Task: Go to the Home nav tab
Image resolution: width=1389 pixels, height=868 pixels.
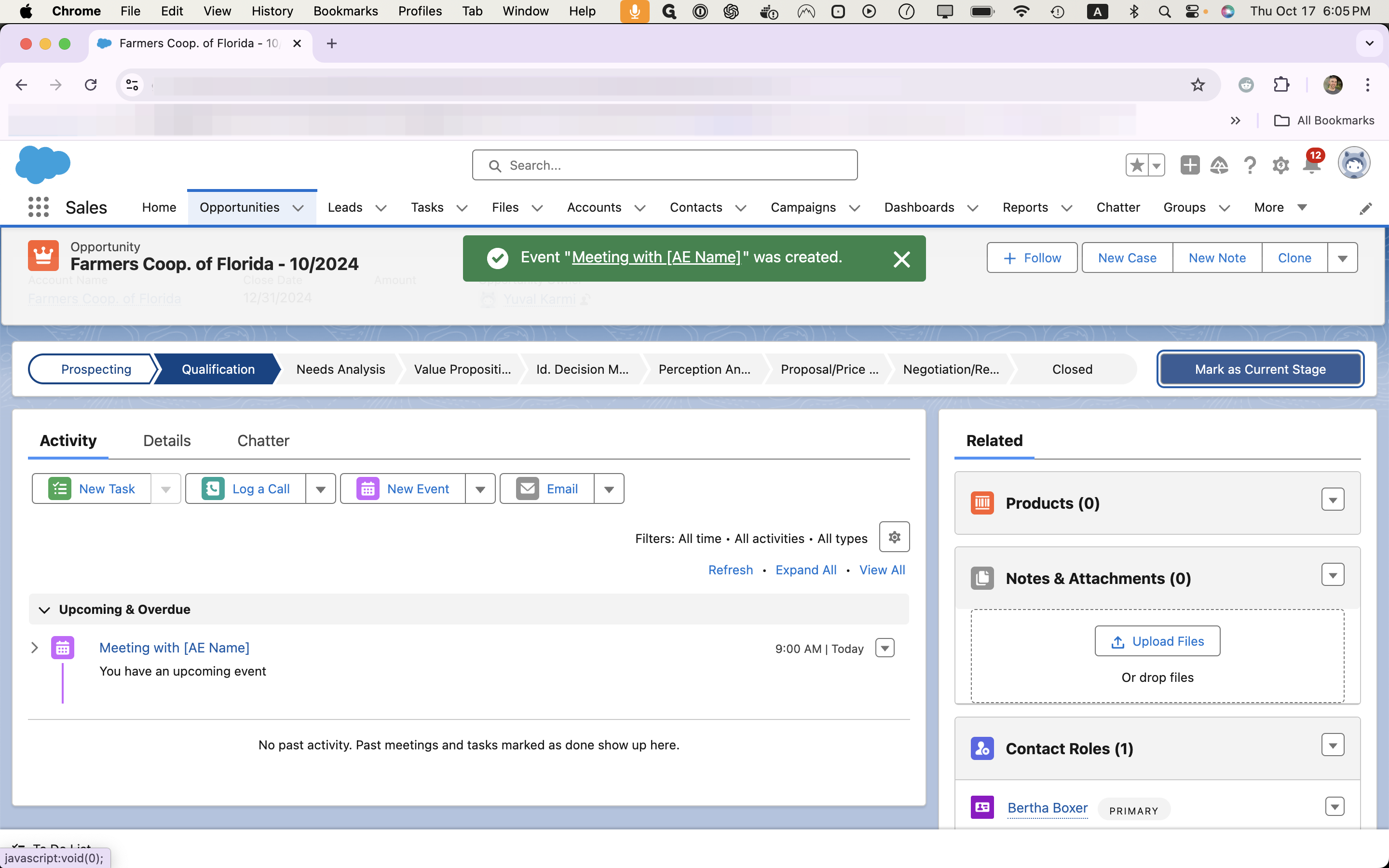Action: click(159, 207)
